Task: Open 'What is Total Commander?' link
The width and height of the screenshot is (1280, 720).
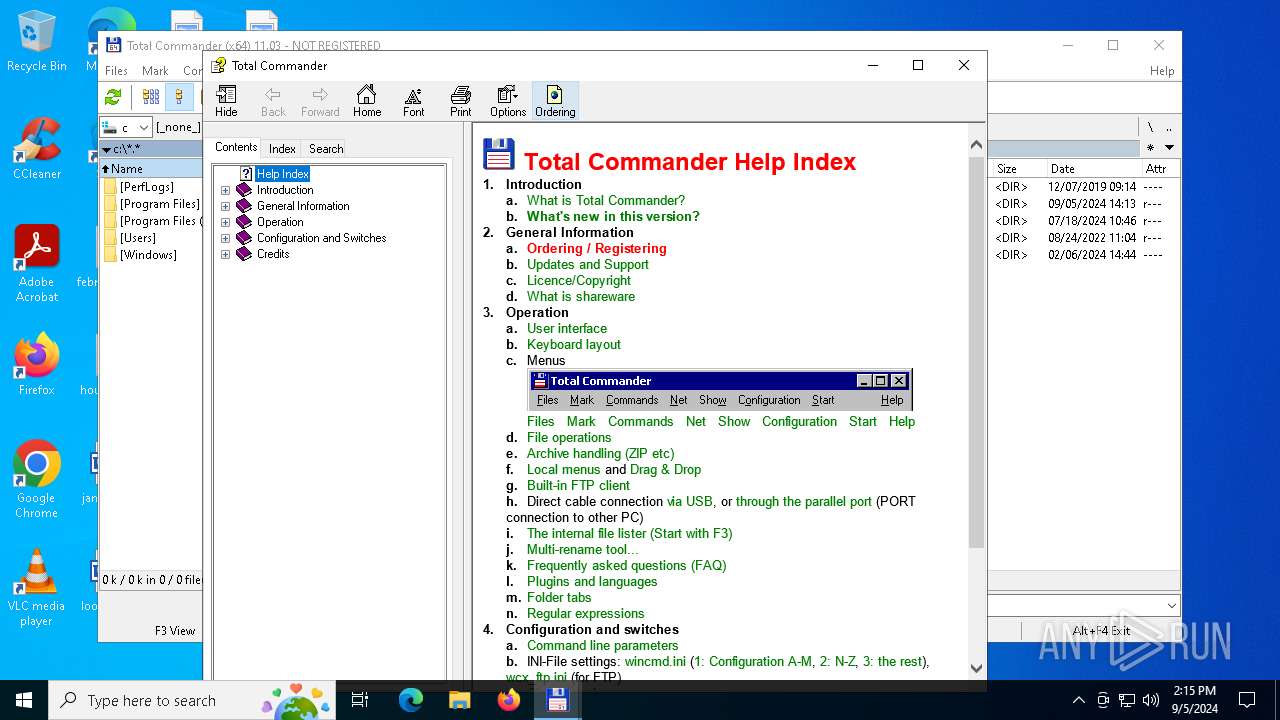Action: point(606,200)
